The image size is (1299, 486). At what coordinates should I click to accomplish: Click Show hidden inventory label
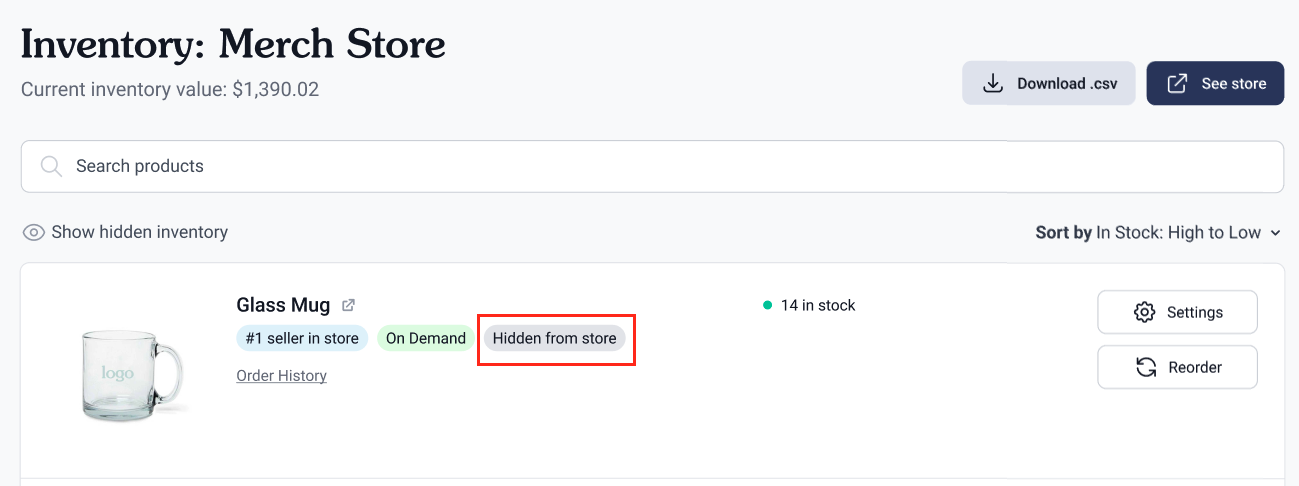139,232
